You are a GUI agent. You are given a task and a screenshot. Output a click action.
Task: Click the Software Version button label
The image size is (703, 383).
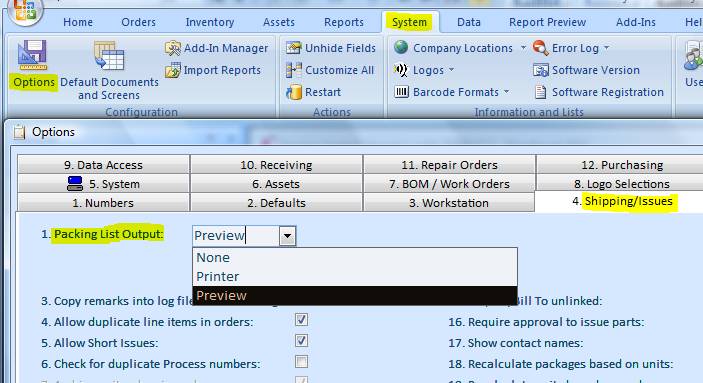(596, 70)
